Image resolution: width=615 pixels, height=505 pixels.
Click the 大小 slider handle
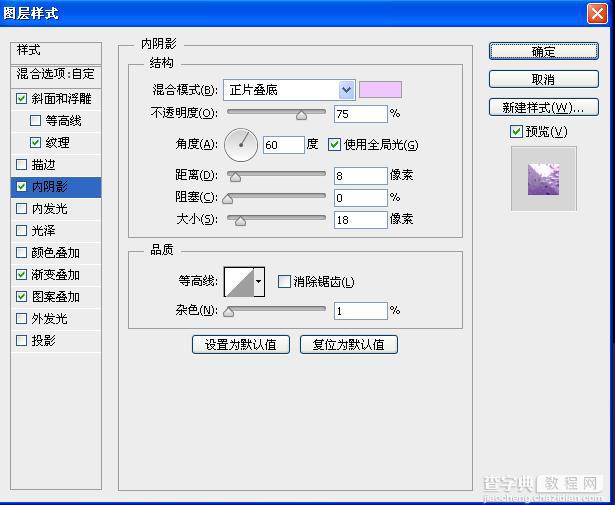[240, 221]
